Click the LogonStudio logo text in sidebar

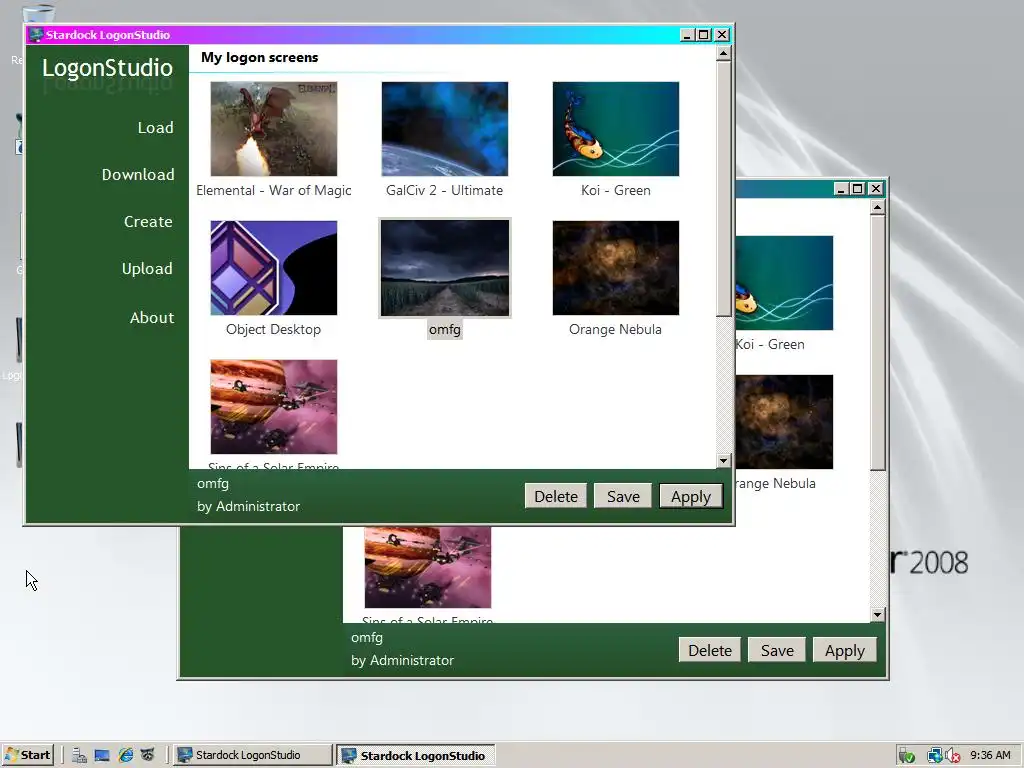coord(107,68)
